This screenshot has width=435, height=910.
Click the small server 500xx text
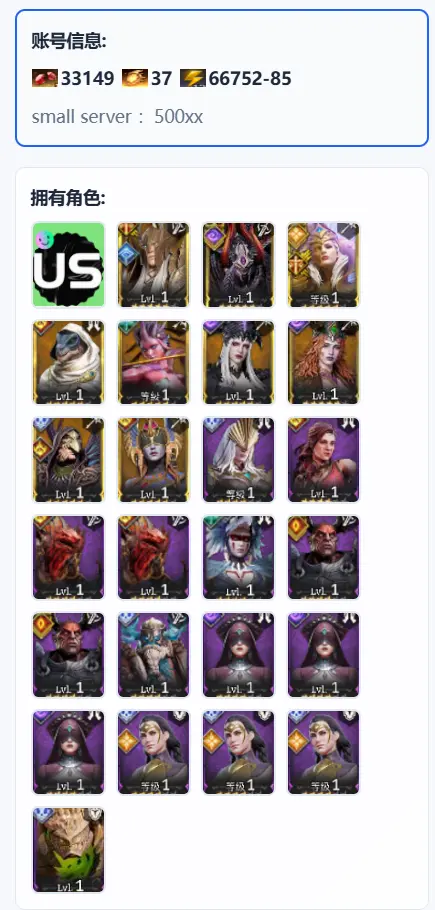(x=117, y=117)
